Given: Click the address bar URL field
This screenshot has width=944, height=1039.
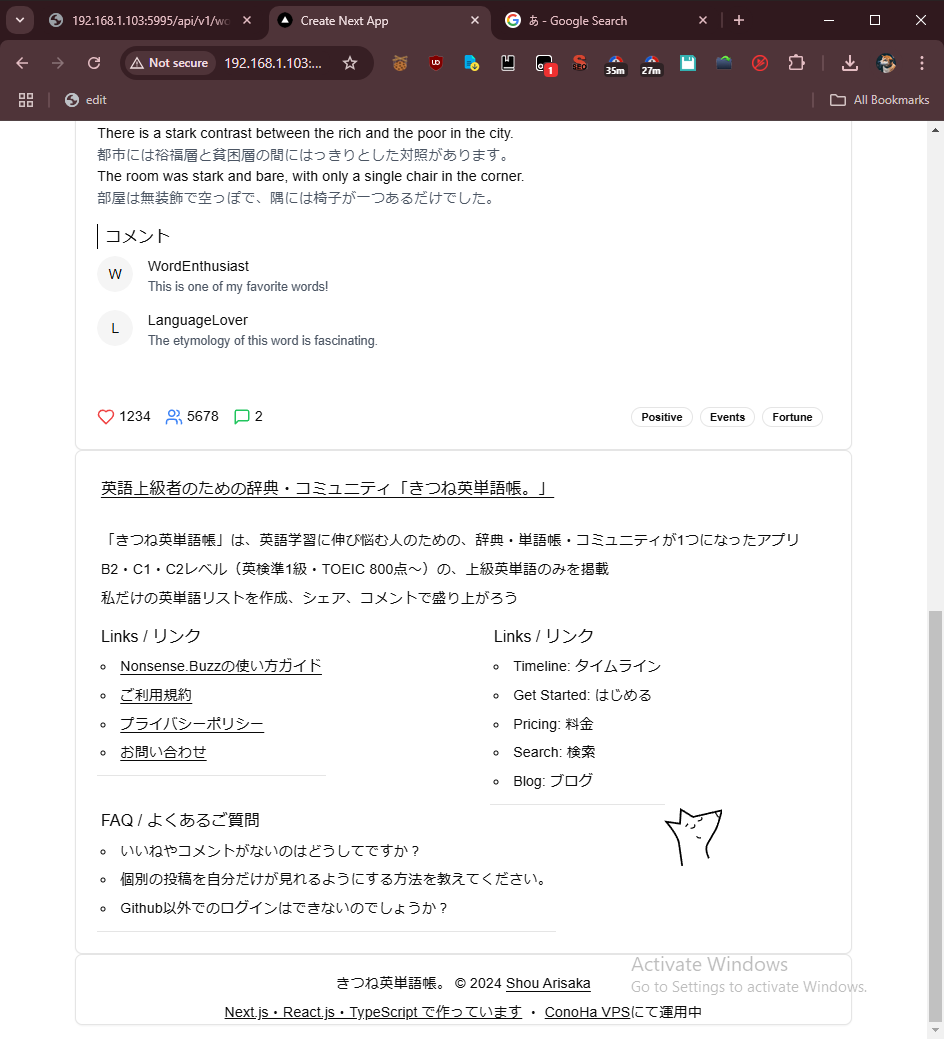Looking at the screenshot, I should (272, 63).
